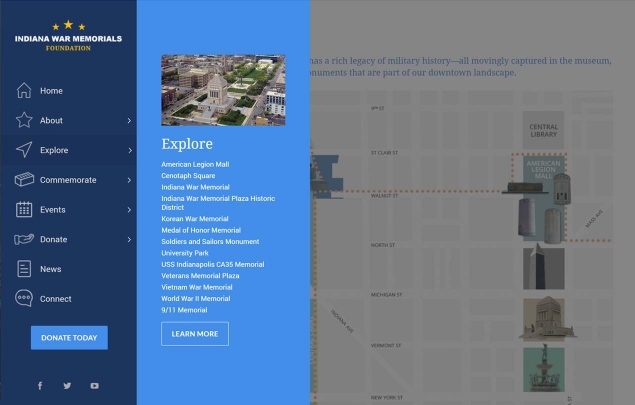This screenshot has height=405, width=635.
Task: Open the American Legion Mall link
Action: pos(195,164)
